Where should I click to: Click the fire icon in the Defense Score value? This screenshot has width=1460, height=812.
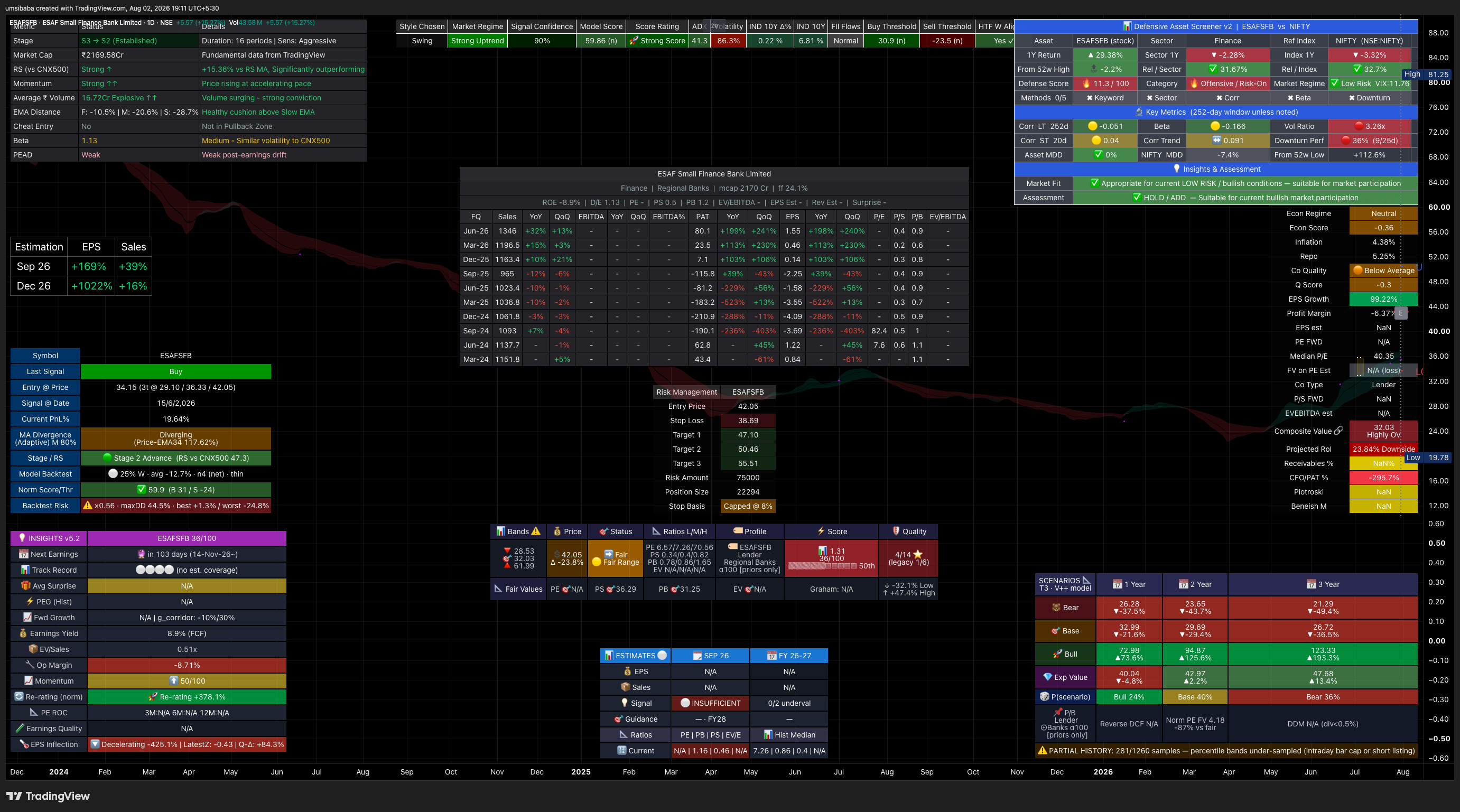pos(1086,83)
